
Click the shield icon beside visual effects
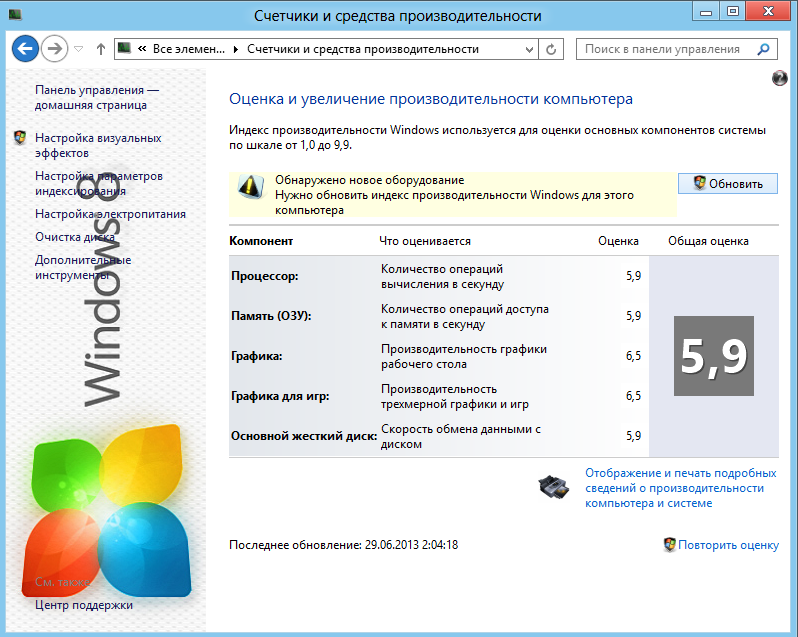[20, 138]
